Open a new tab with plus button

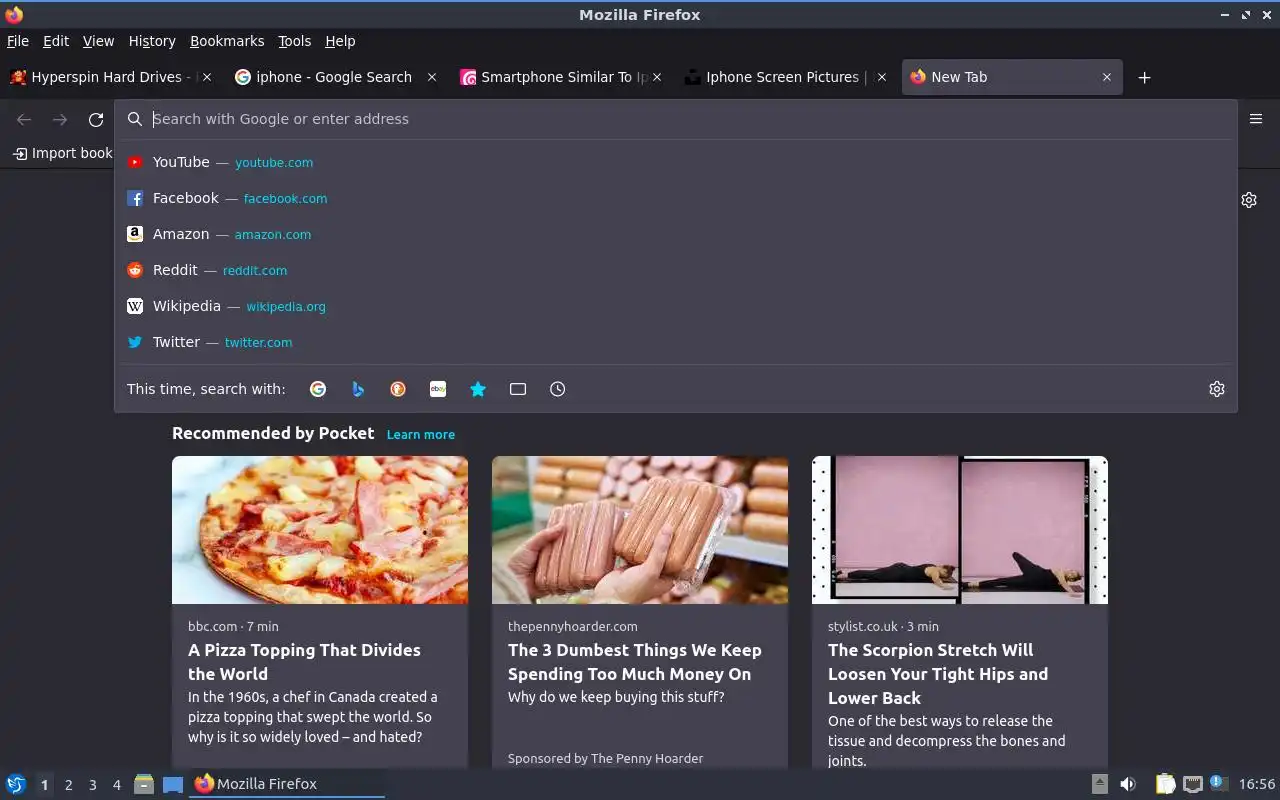(x=1145, y=78)
